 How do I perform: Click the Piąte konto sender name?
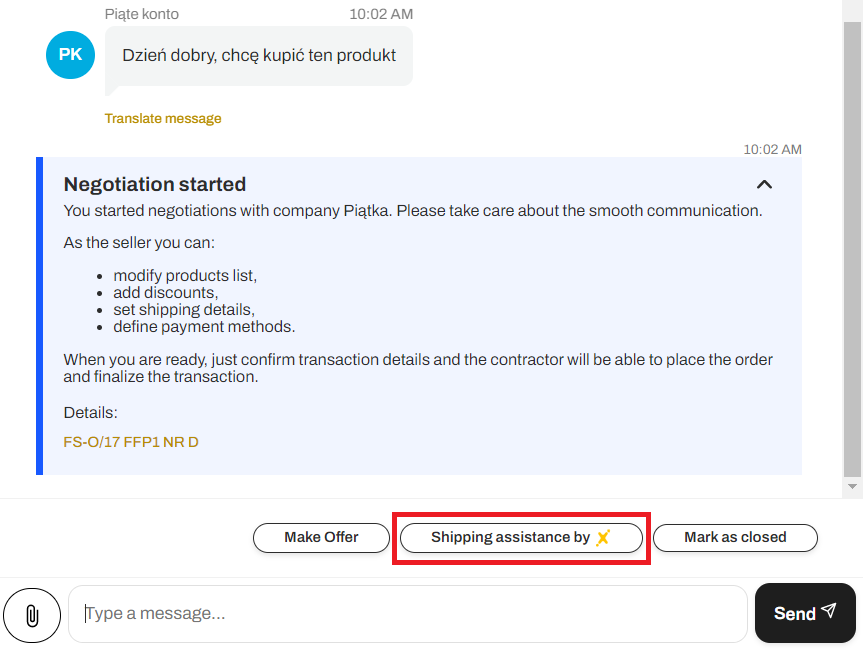tap(141, 14)
